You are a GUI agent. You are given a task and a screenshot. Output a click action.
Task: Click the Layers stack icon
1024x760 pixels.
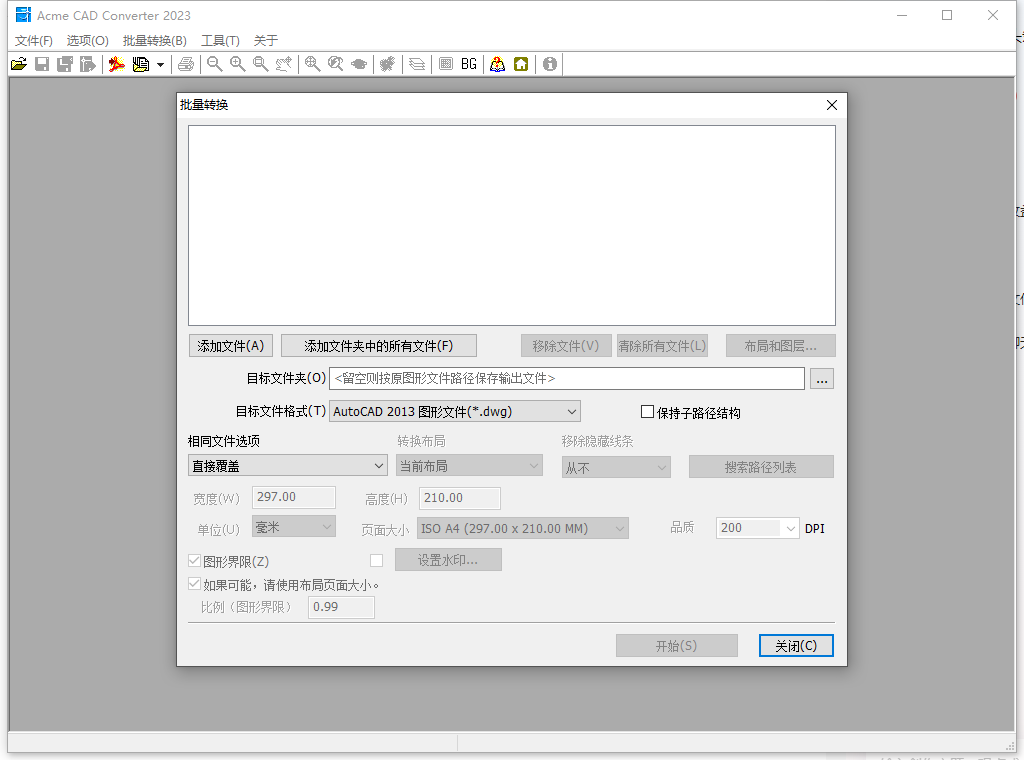417,64
